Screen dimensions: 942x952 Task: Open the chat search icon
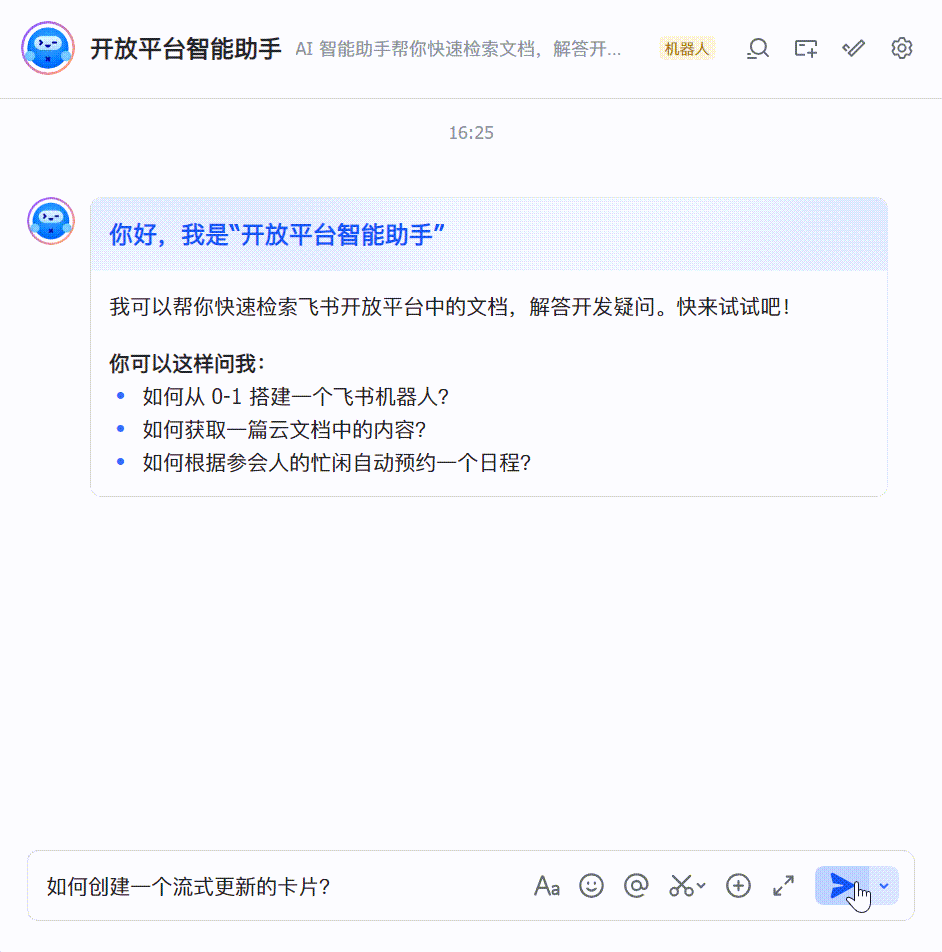[758, 48]
